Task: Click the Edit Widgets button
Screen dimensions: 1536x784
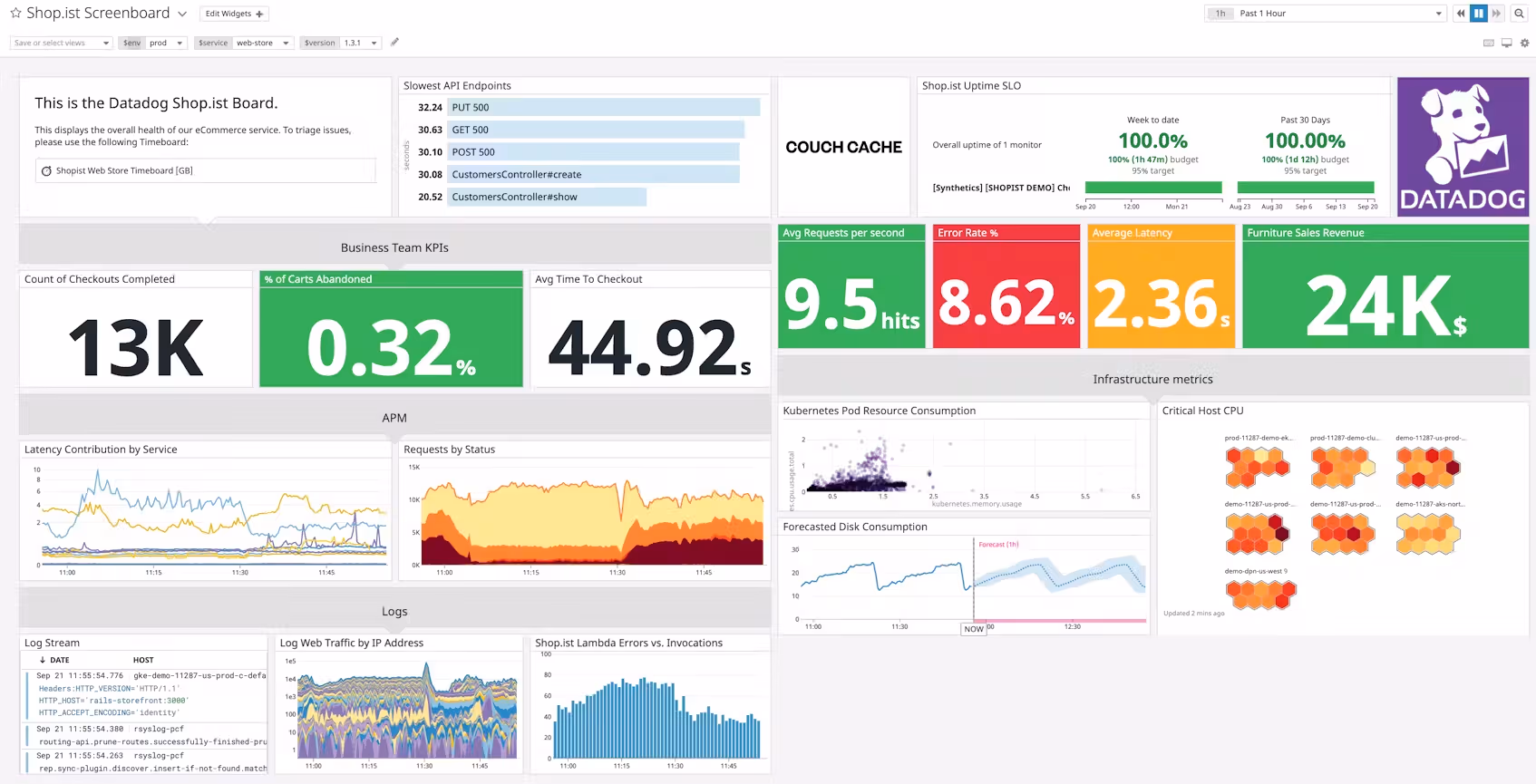Action: (x=234, y=14)
